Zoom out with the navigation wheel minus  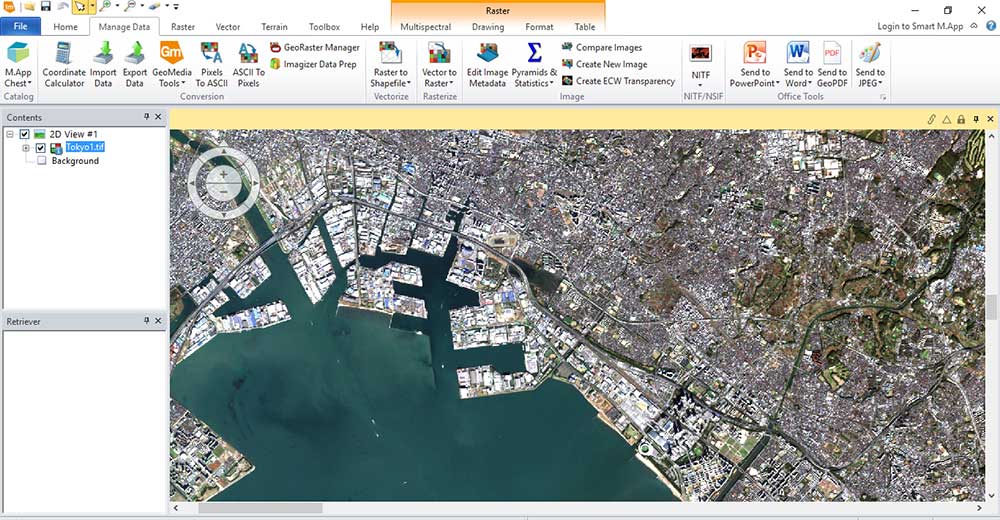coord(223,191)
